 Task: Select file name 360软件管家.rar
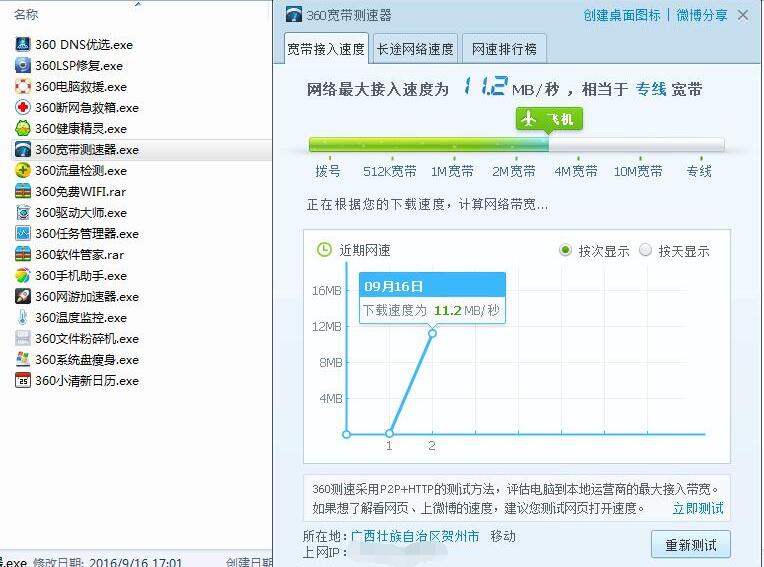[79, 254]
